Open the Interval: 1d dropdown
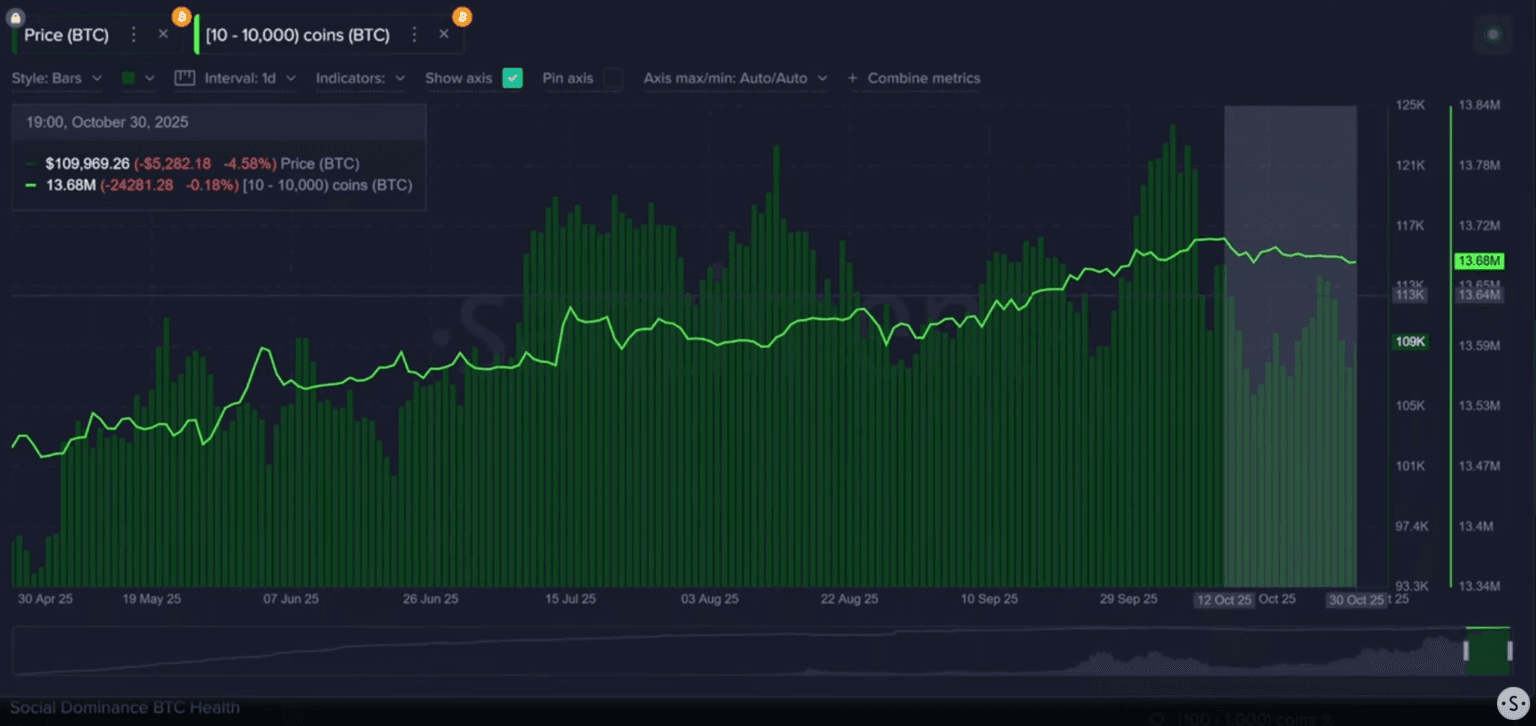The height and width of the screenshot is (726, 1536). coord(250,78)
